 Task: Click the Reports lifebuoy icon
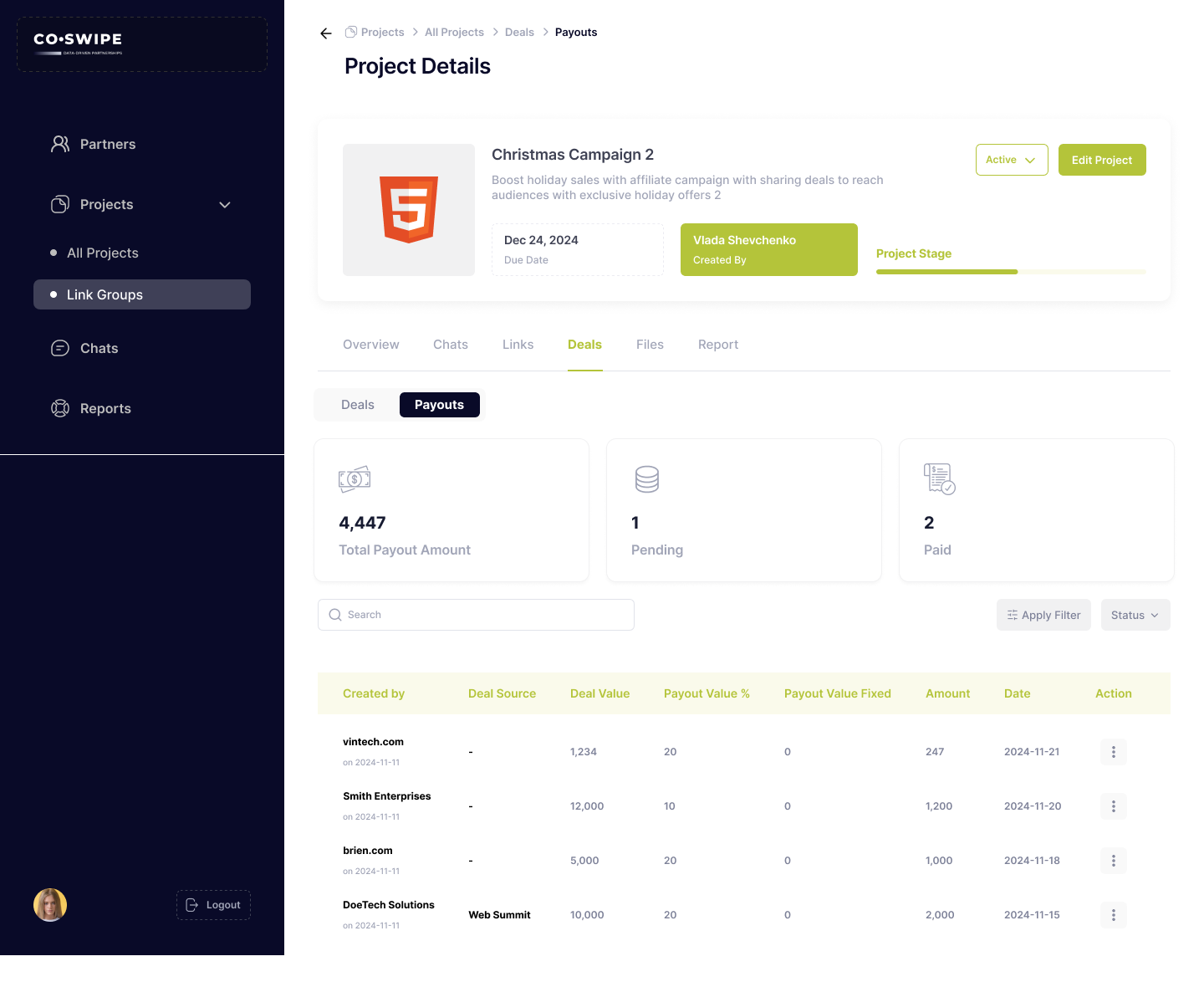click(60, 408)
